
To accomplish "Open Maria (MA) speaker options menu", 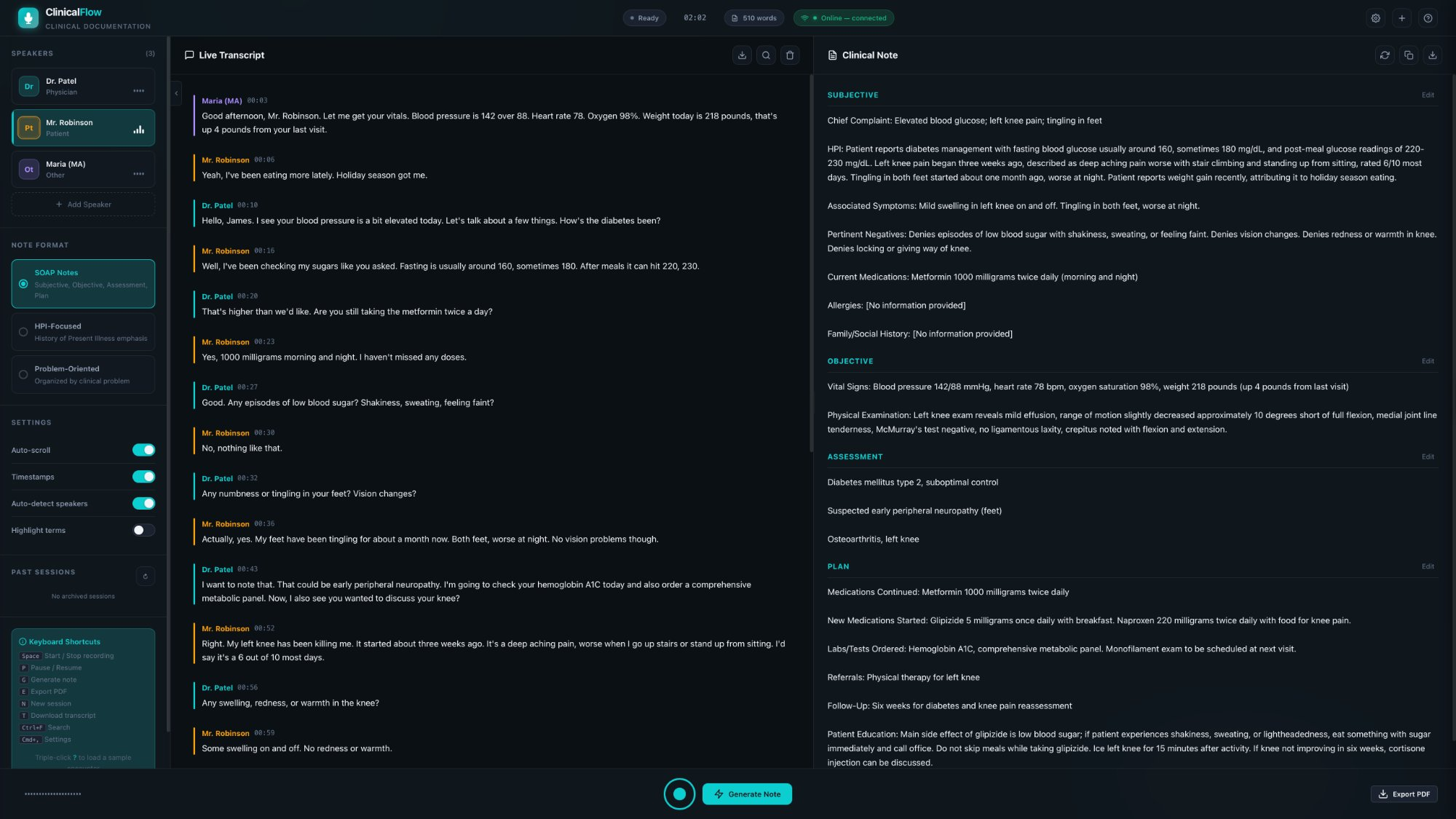I will pyautogui.click(x=138, y=173).
